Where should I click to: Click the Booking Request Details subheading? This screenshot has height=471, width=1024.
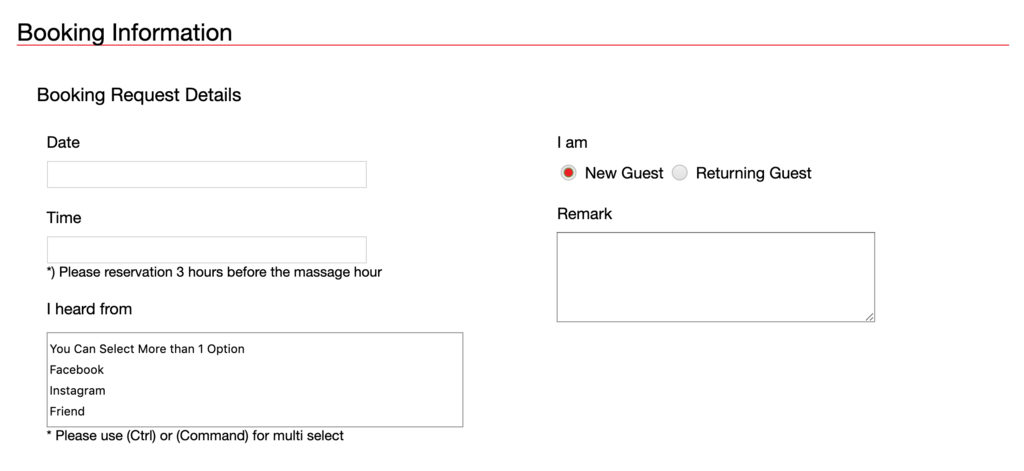139,95
